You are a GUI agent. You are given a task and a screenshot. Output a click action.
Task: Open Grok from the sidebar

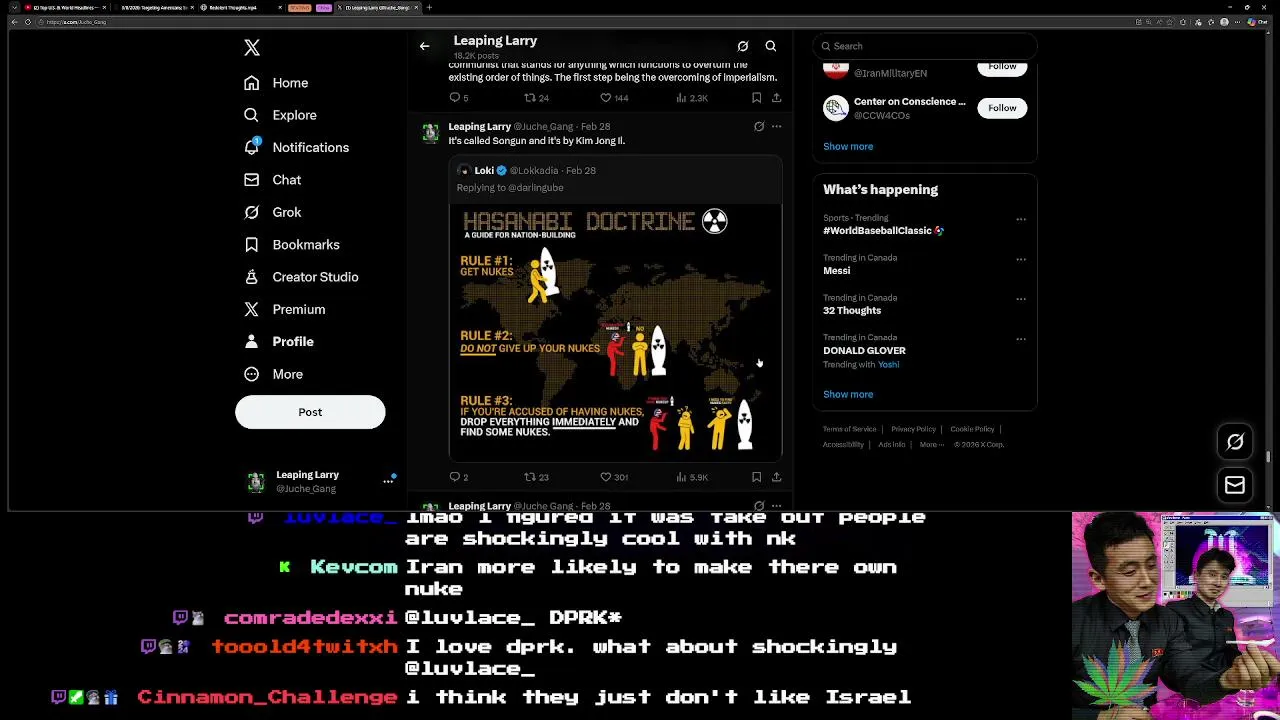(273, 212)
